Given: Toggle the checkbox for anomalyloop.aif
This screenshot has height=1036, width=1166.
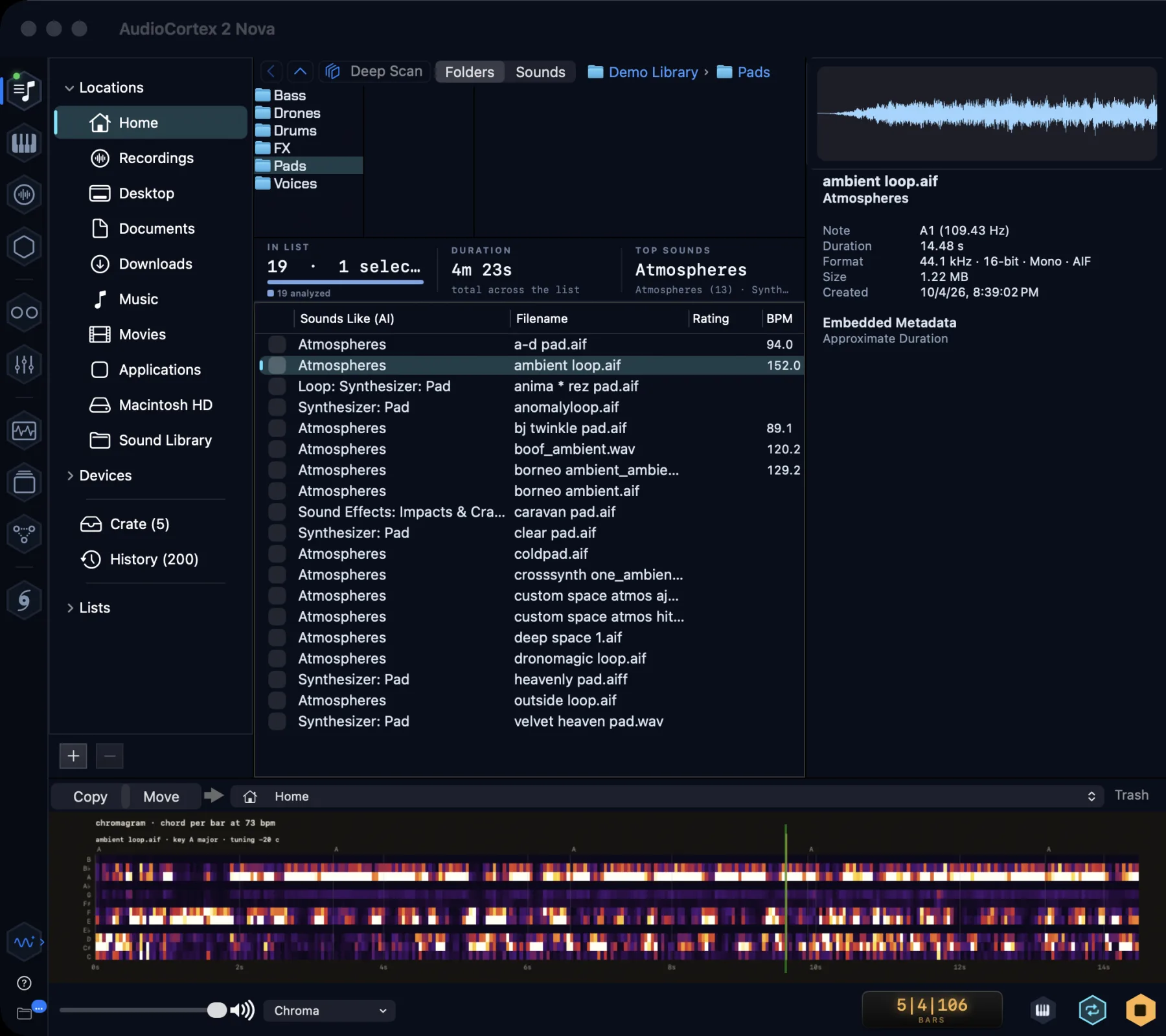Looking at the screenshot, I should [277, 407].
